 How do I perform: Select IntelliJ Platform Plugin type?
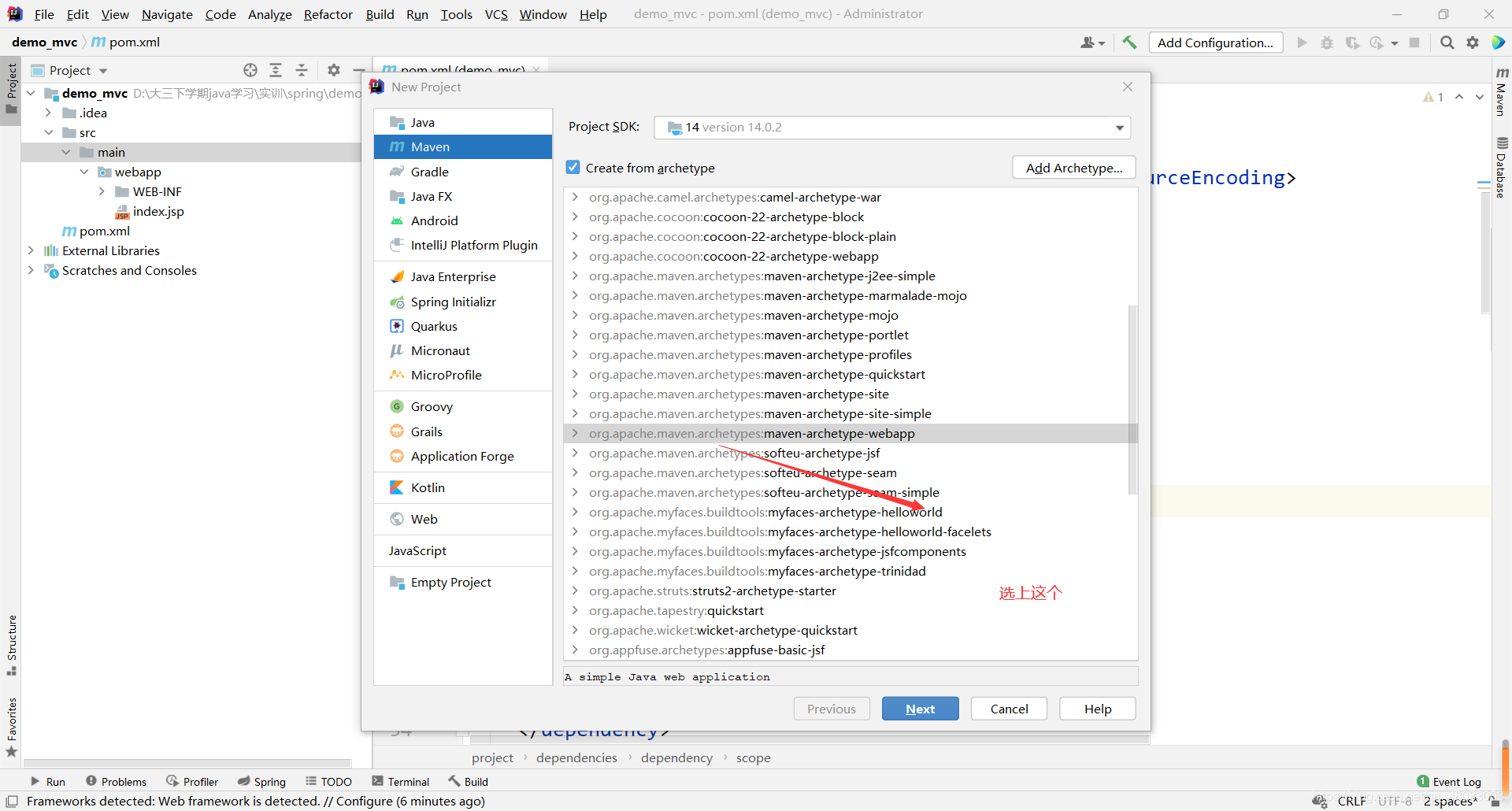pos(463,245)
